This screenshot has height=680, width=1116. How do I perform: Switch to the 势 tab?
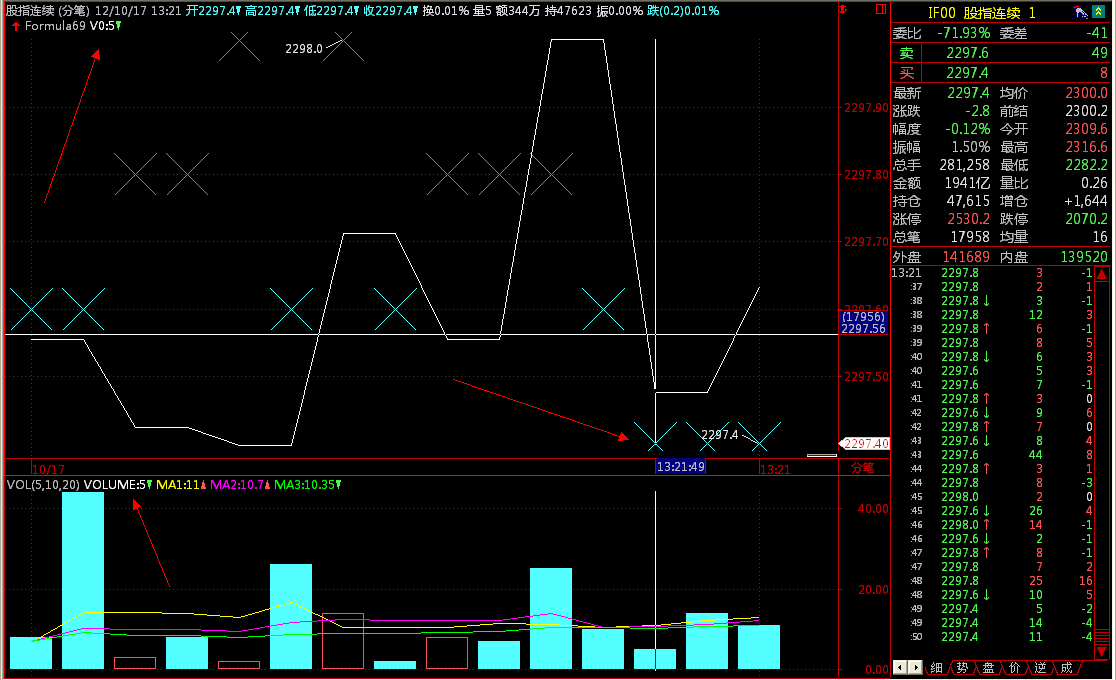click(962, 667)
